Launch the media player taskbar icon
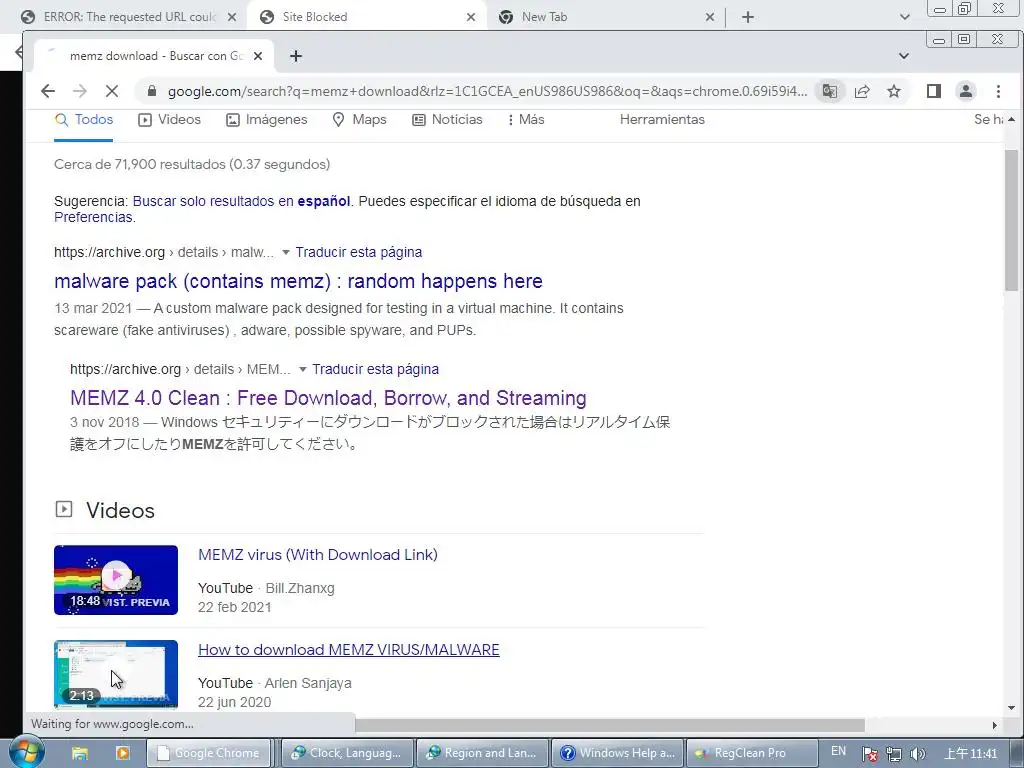The width and height of the screenshot is (1024, 768). [122, 753]
